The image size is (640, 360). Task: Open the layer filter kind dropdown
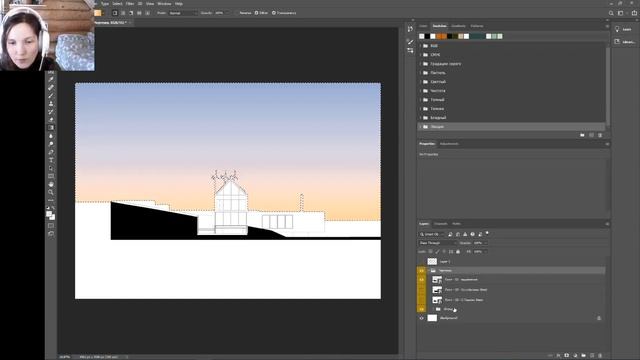click(x=432, y=234)
